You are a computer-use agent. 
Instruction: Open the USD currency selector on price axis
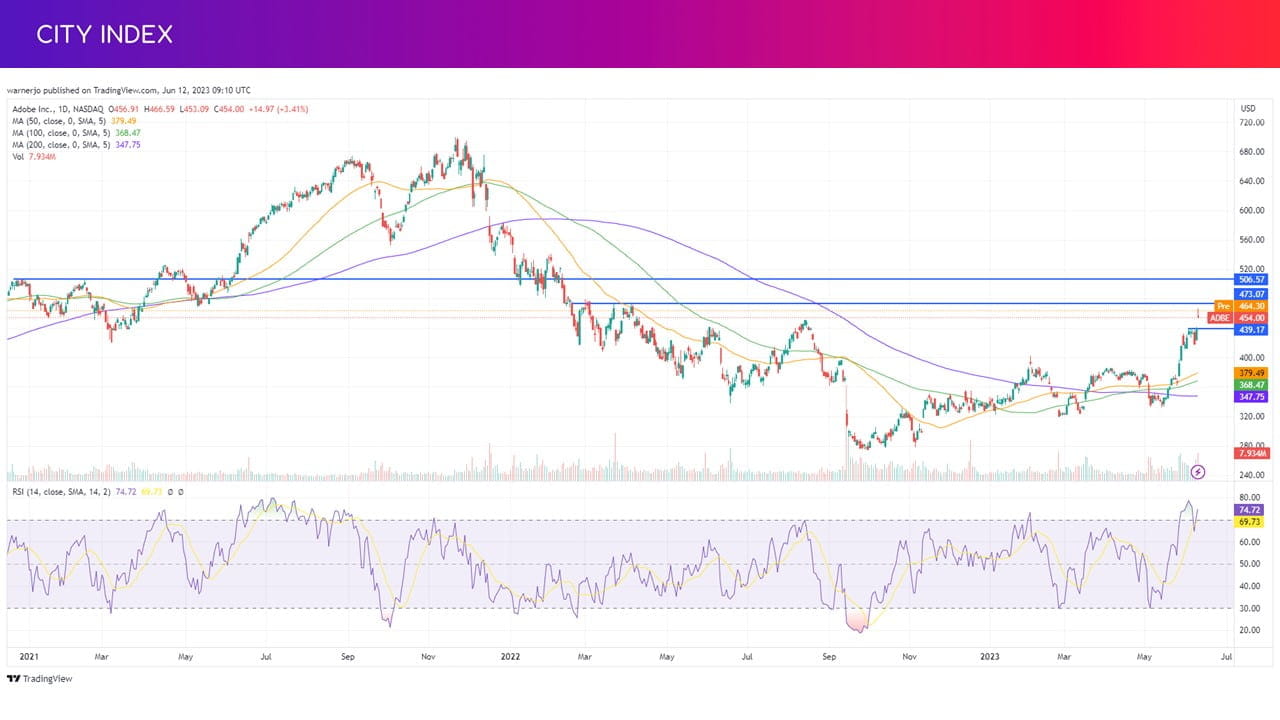point(1248,108)
